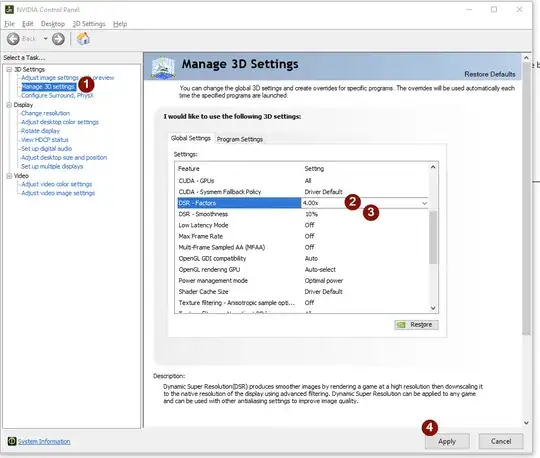Open the File menu
The height and width of the screenshot is (458, 540).
[9, 24]
